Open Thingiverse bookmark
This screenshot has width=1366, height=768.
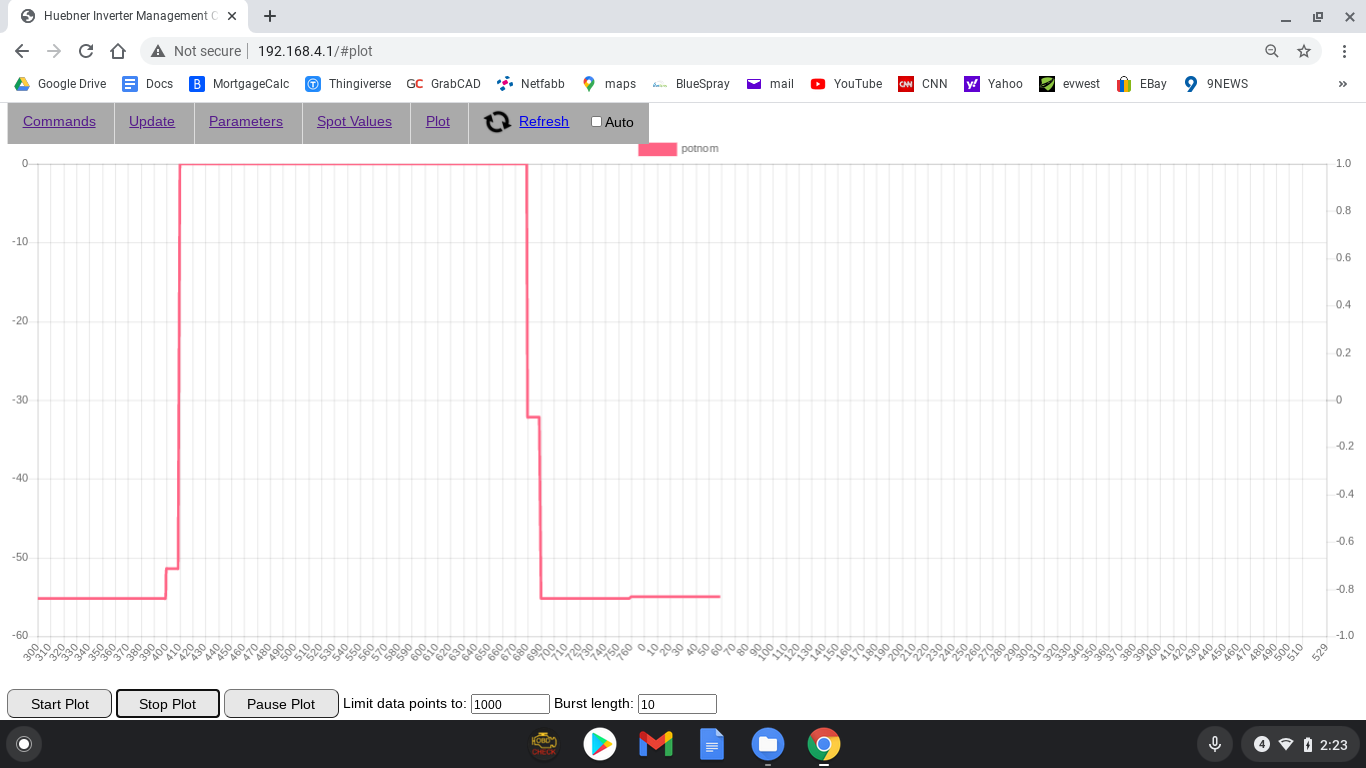pos(348,84)
